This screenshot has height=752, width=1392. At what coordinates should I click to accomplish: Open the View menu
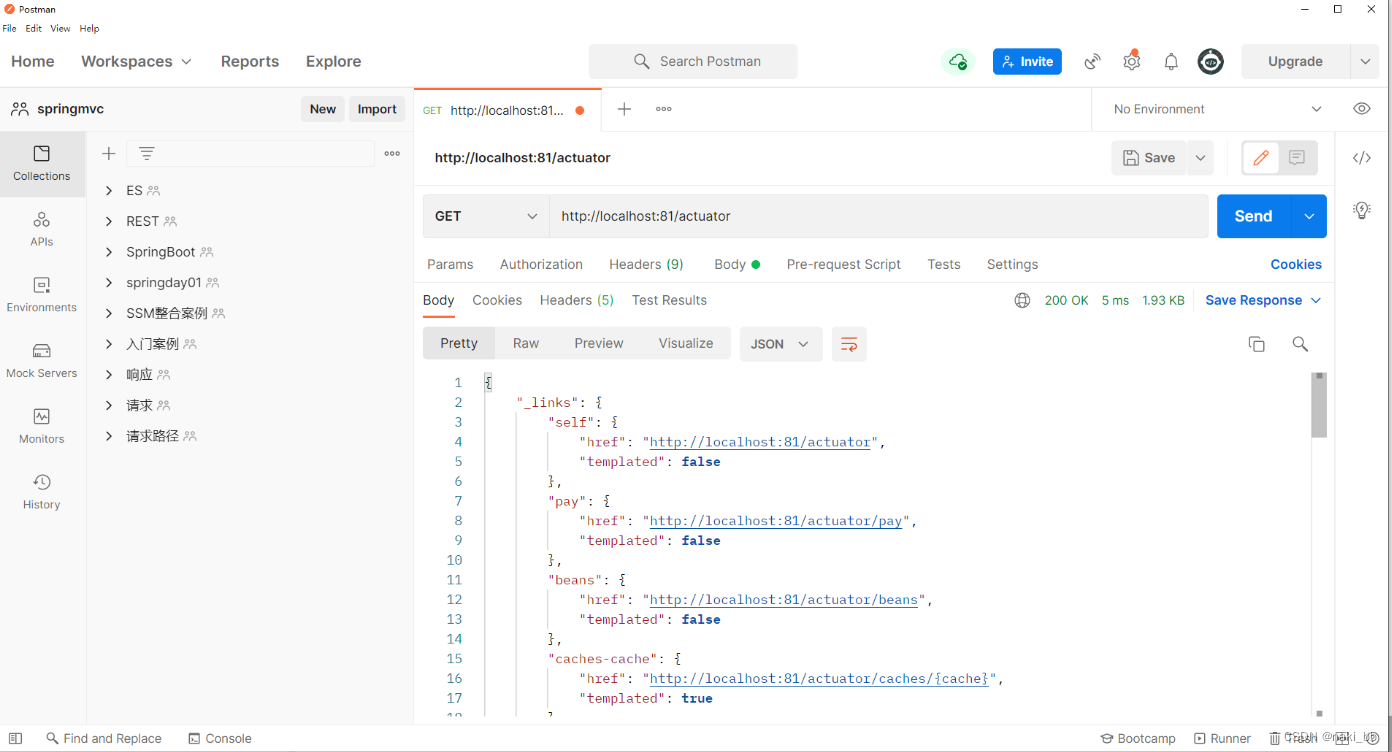[x=60, y=28]
